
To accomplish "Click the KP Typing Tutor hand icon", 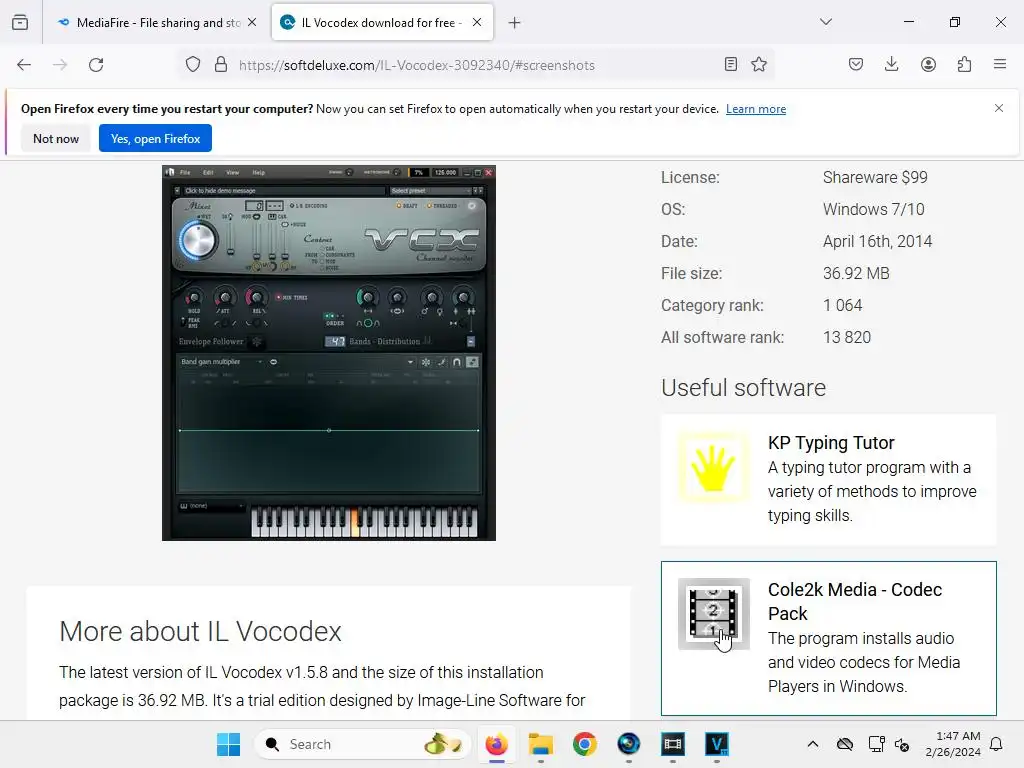I will [x=713, y=468].
